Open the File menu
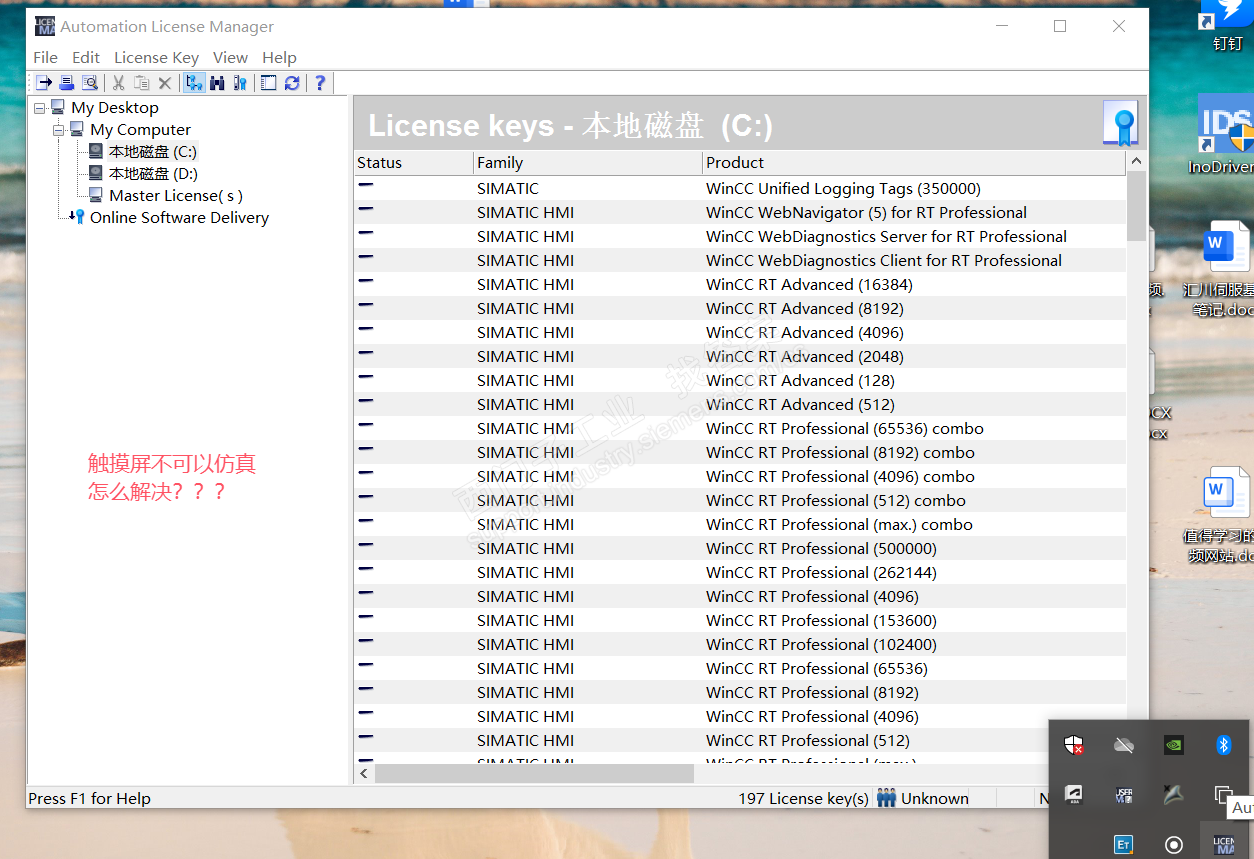The width and height of the screenshot is (1254, 859). 46,57
